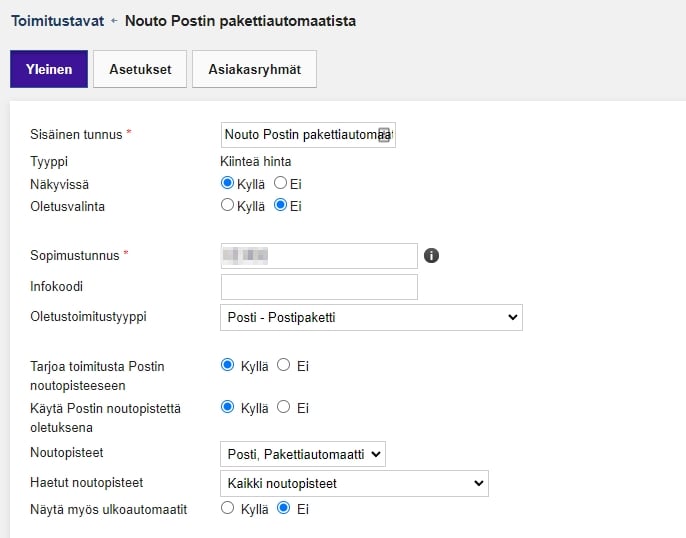
Task: Select Kyllä for Käytä Postin noutopistettä oletuksena
Action: (227, 407)
